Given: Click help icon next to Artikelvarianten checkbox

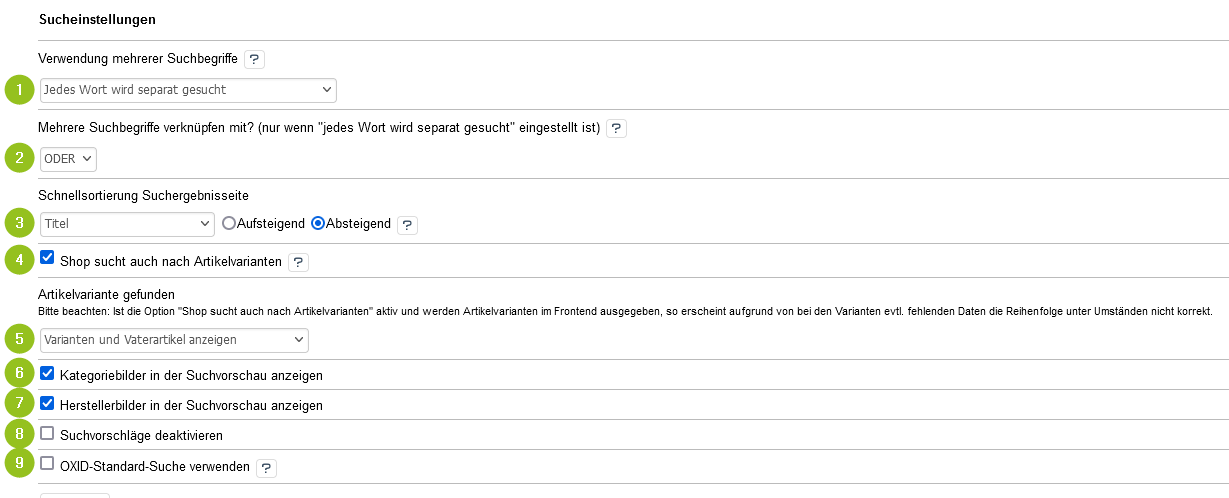Looking at the screenshot, I should coord(298,262).
